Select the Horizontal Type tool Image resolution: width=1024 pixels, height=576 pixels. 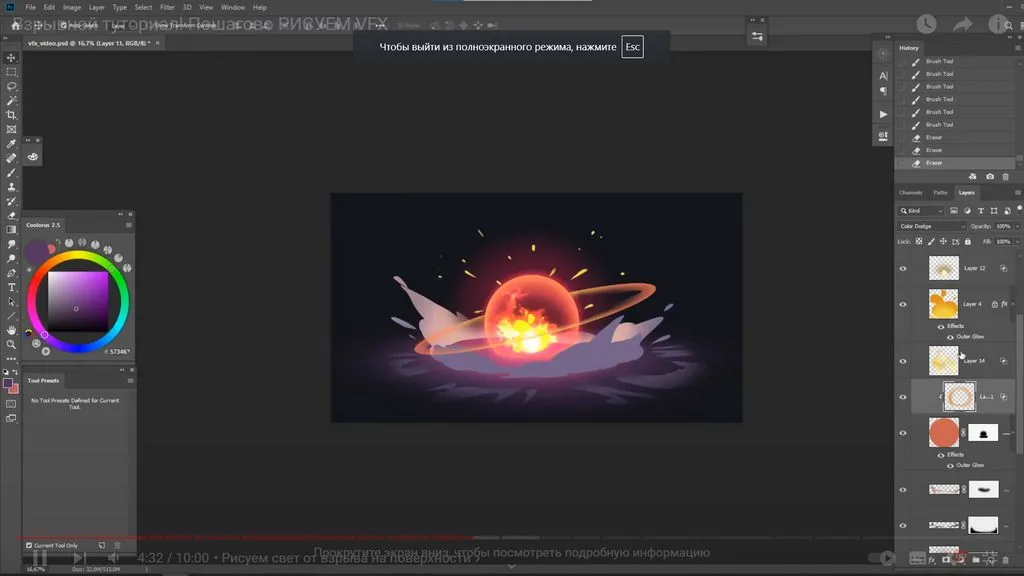point(11,287)
